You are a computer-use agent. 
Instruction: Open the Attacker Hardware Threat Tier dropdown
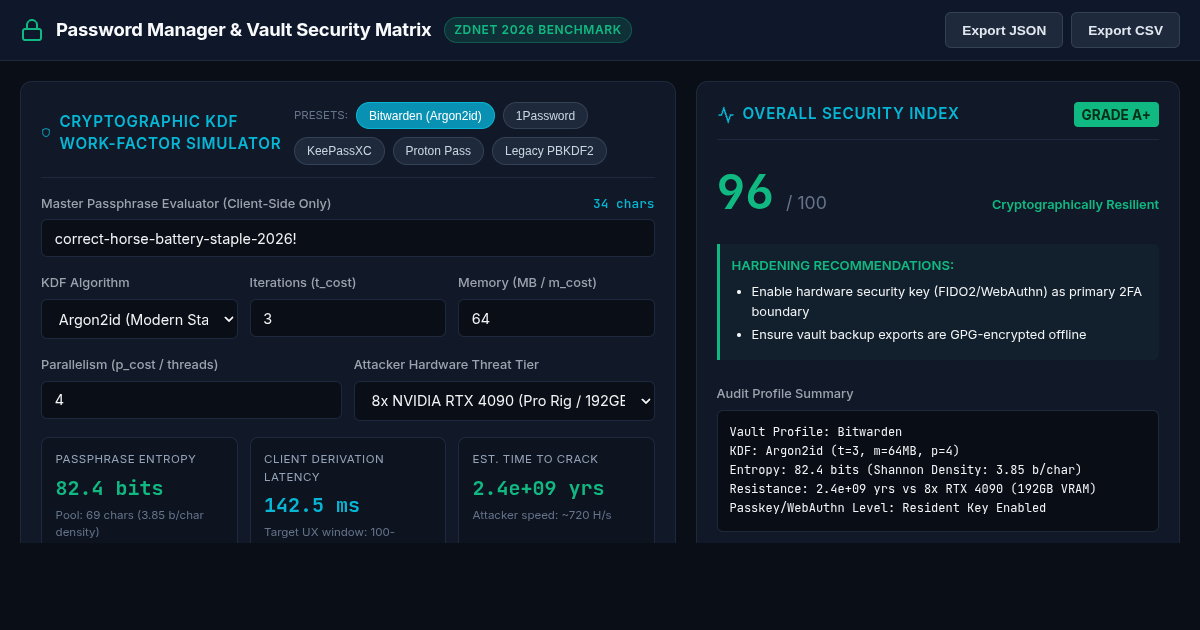point(504,400)
